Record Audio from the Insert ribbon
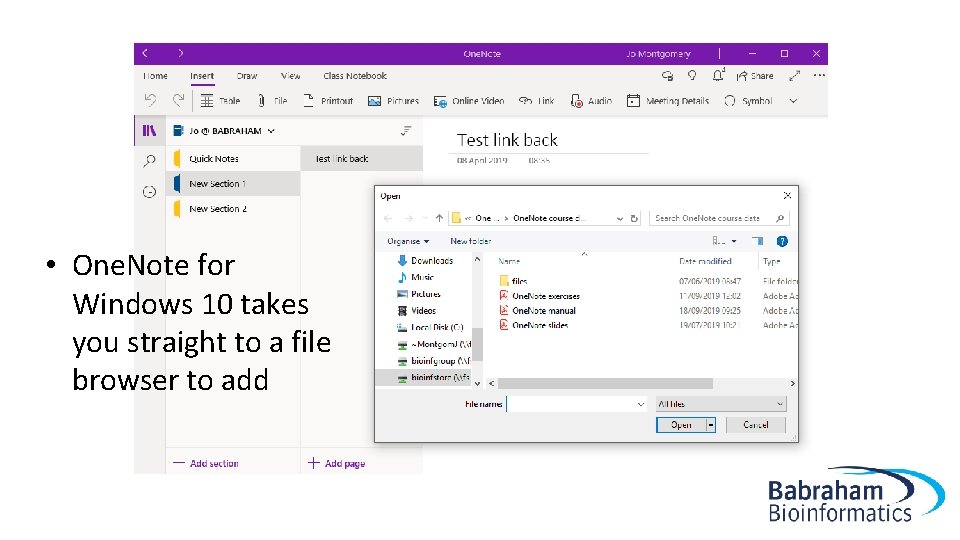 click(591, 101)
